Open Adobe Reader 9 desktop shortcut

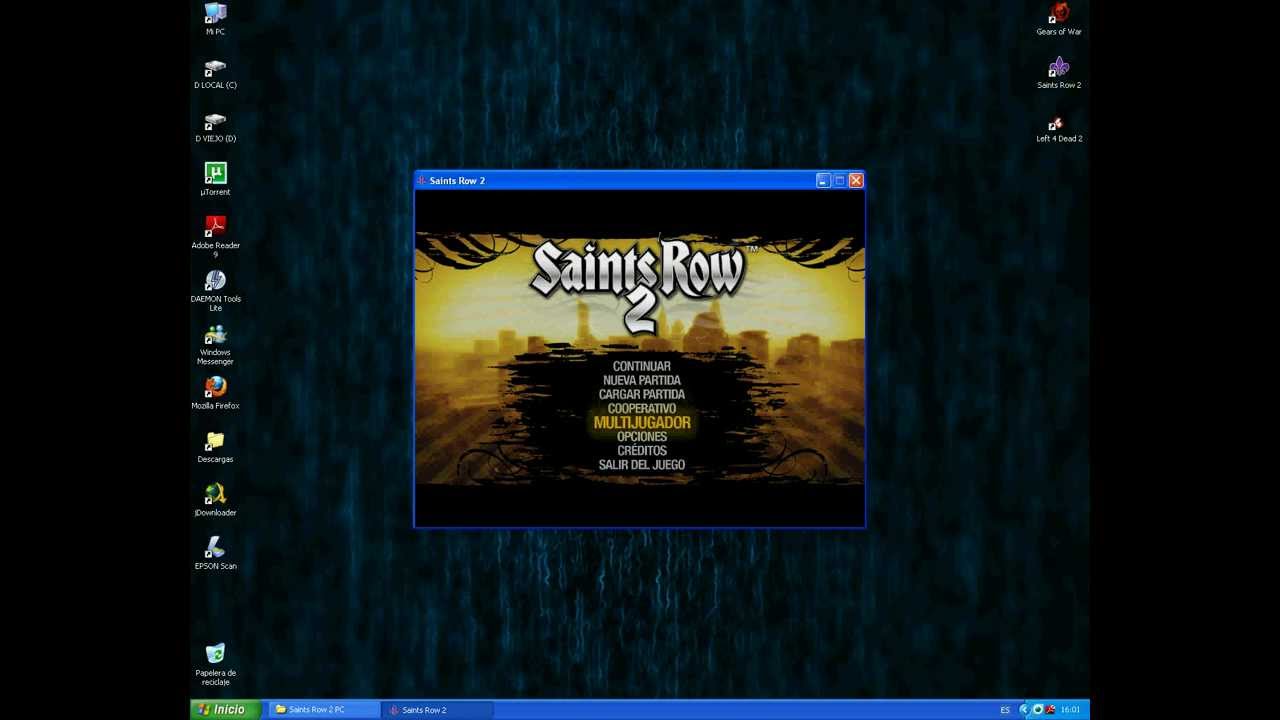click(x=215, y=237)
